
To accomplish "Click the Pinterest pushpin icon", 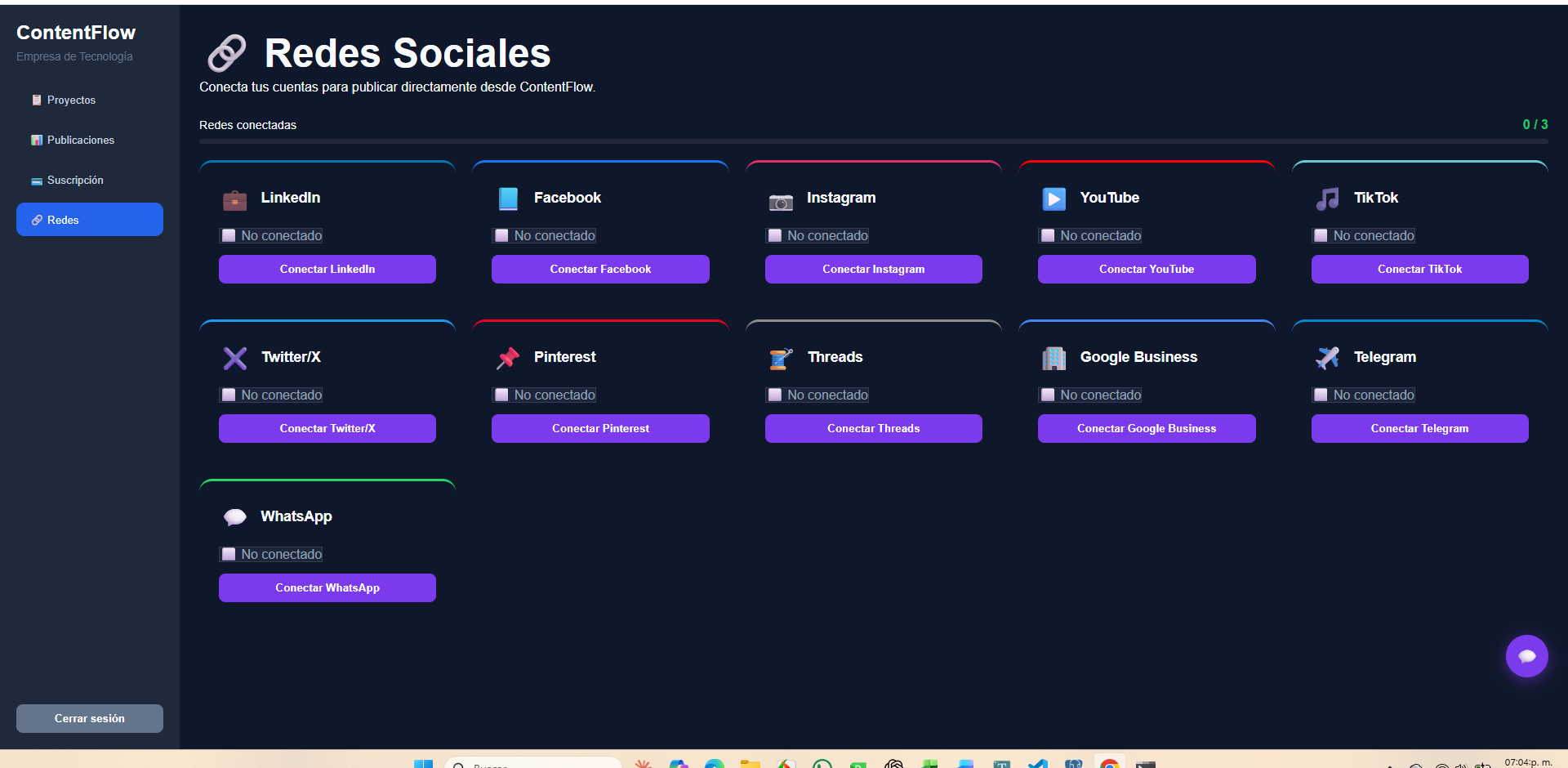I will [508, 359].
